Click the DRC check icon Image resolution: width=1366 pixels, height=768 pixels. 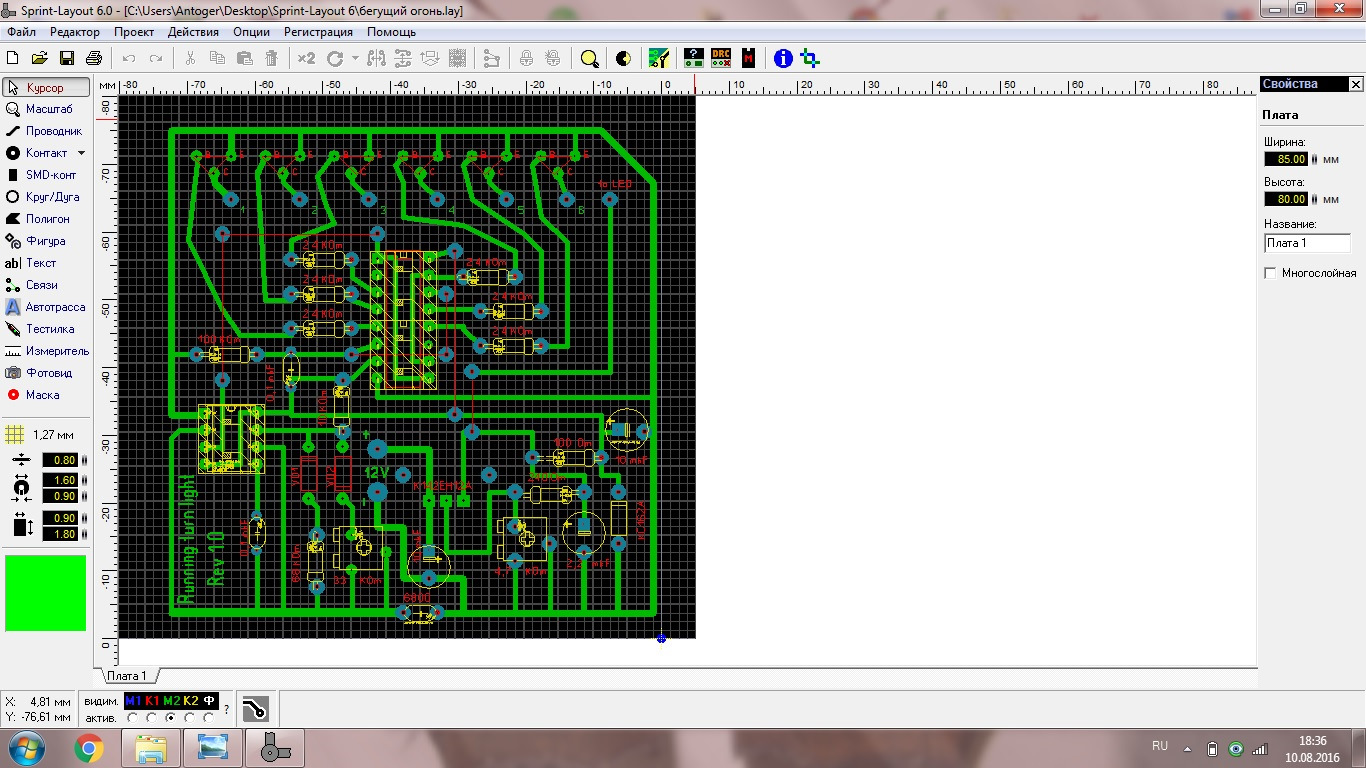pos(720,58)
